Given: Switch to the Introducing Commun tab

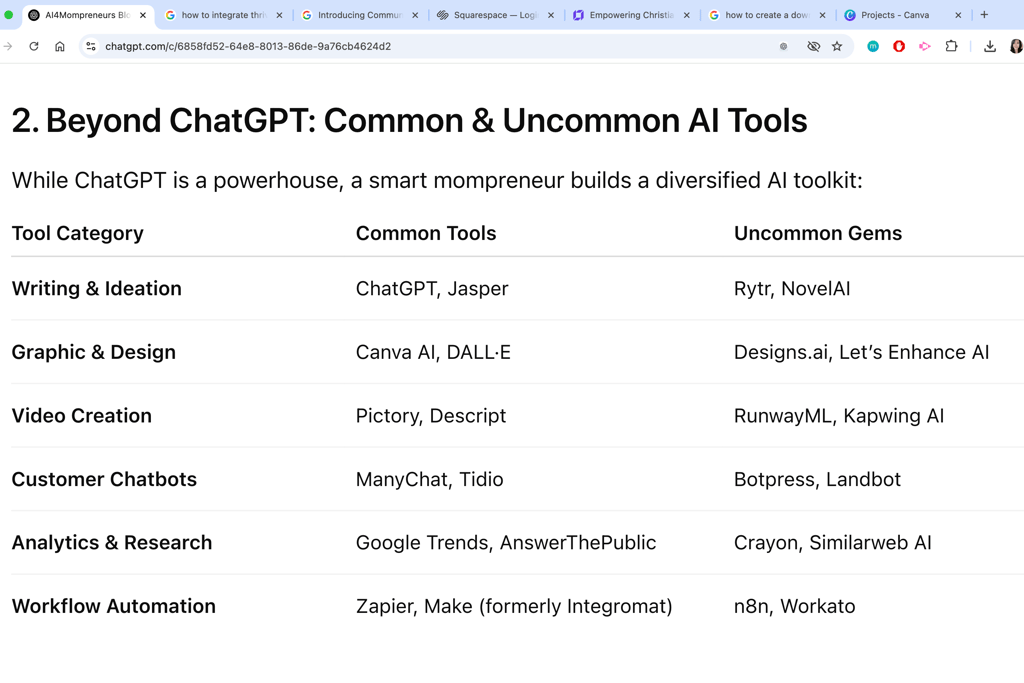Looking at the screenshot, I should pyautogui.click(x=360, y=15).
